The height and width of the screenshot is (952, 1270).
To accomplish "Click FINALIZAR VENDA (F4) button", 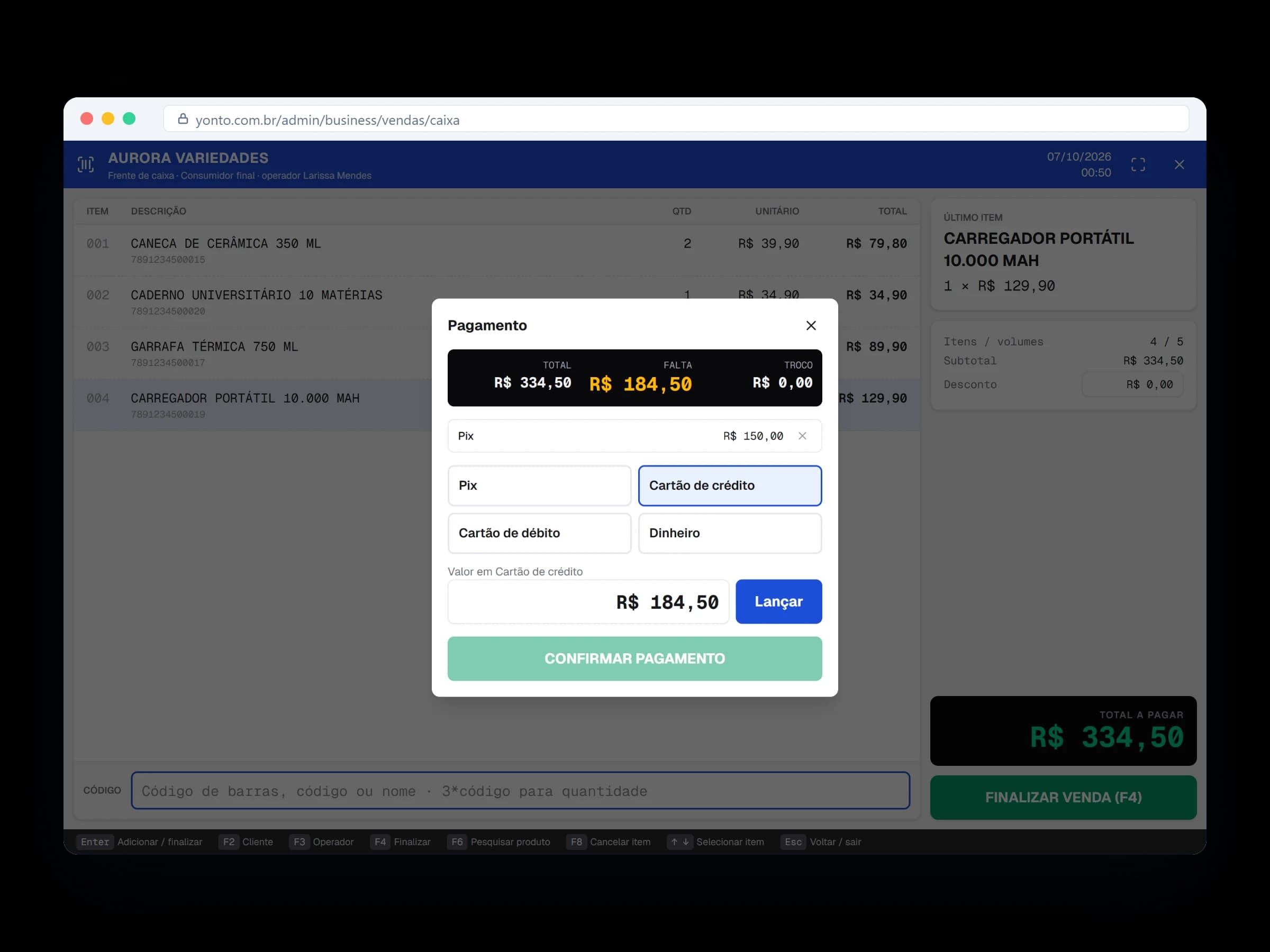I will 1063,798.
